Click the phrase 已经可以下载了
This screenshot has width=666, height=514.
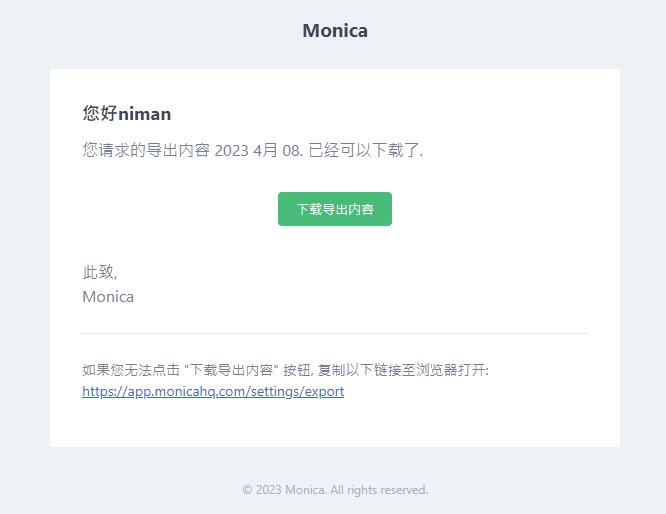click(365, 150)
